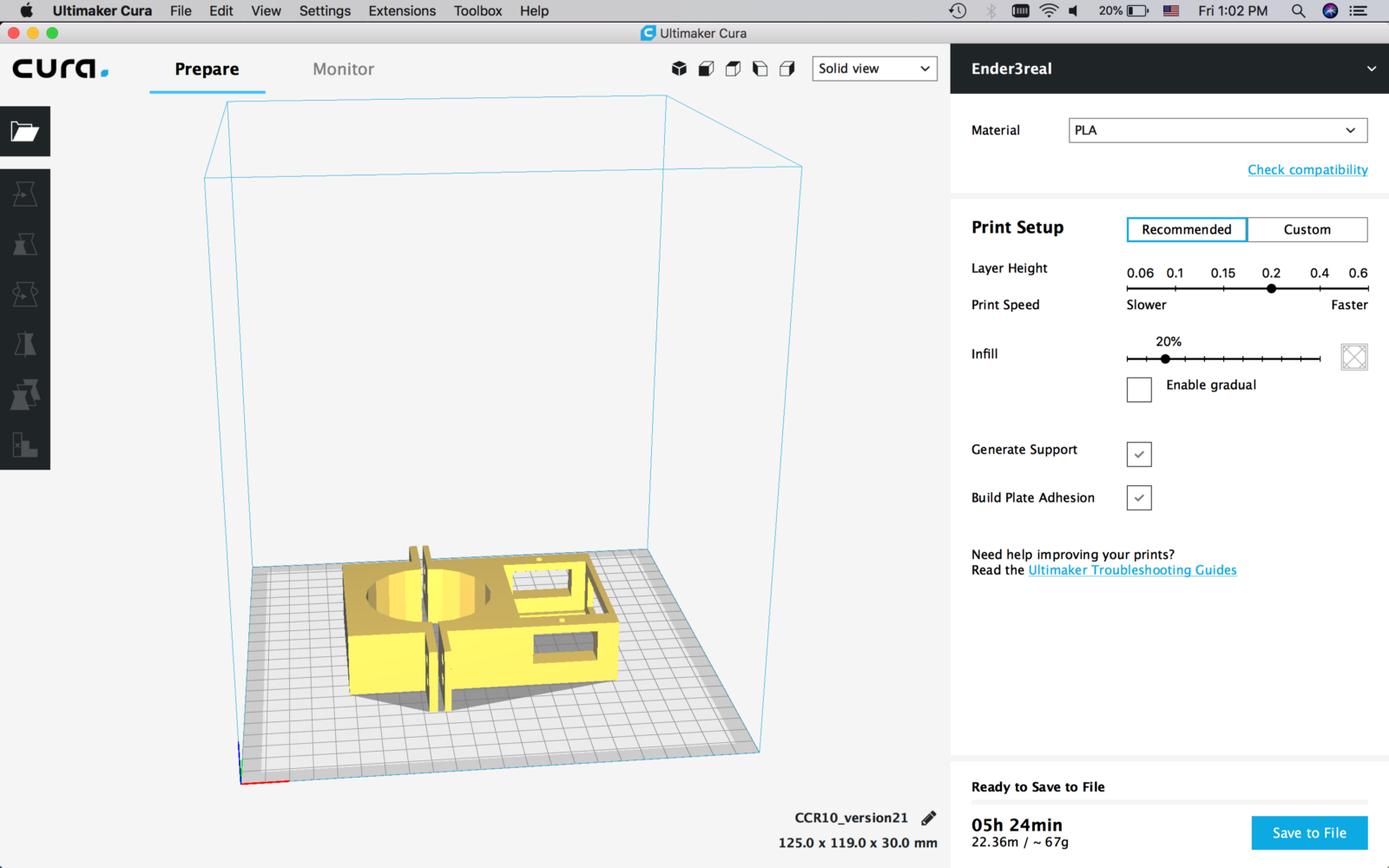
Task: Toggle Generate Support checkbox
Action: pos(1139,454)
